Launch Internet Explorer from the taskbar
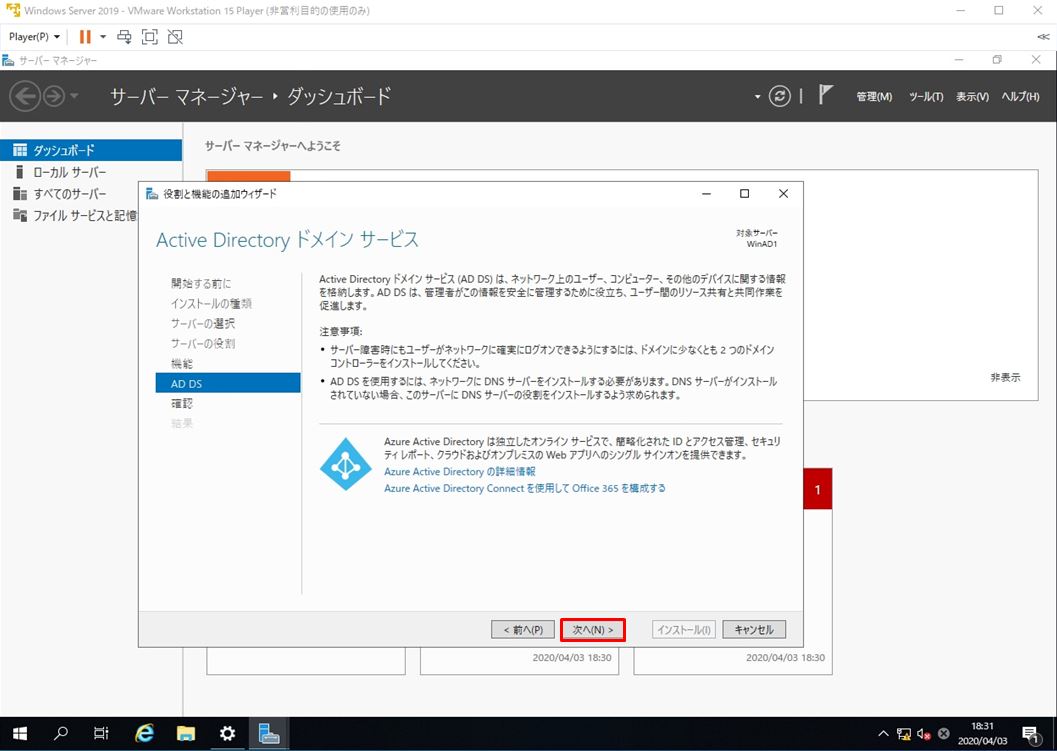Screen dimensions: 1057x751 click(x=144, y=733)
